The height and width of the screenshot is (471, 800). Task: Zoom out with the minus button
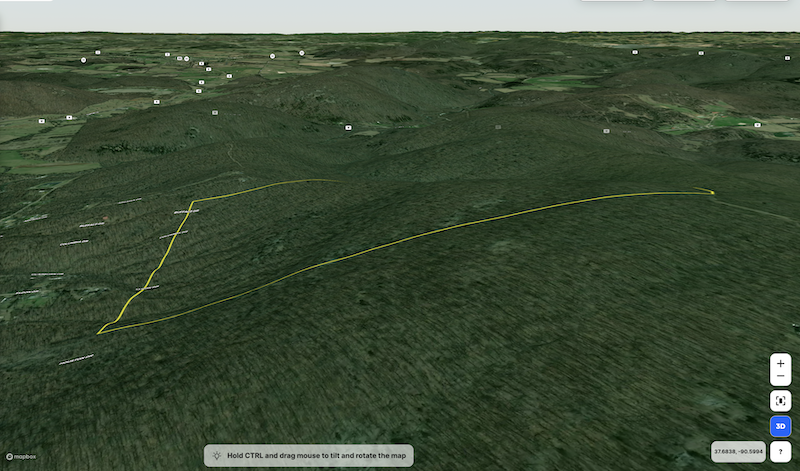780,377
